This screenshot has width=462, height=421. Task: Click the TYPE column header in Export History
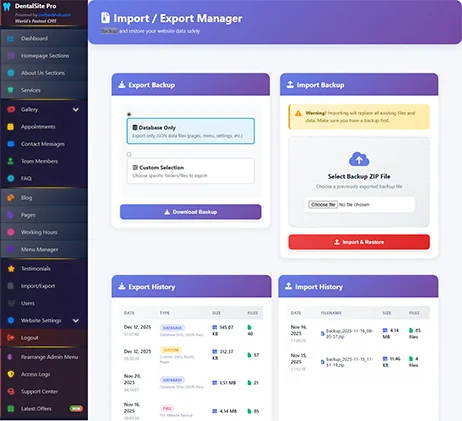pyautogui.click(x=165, y=313)
